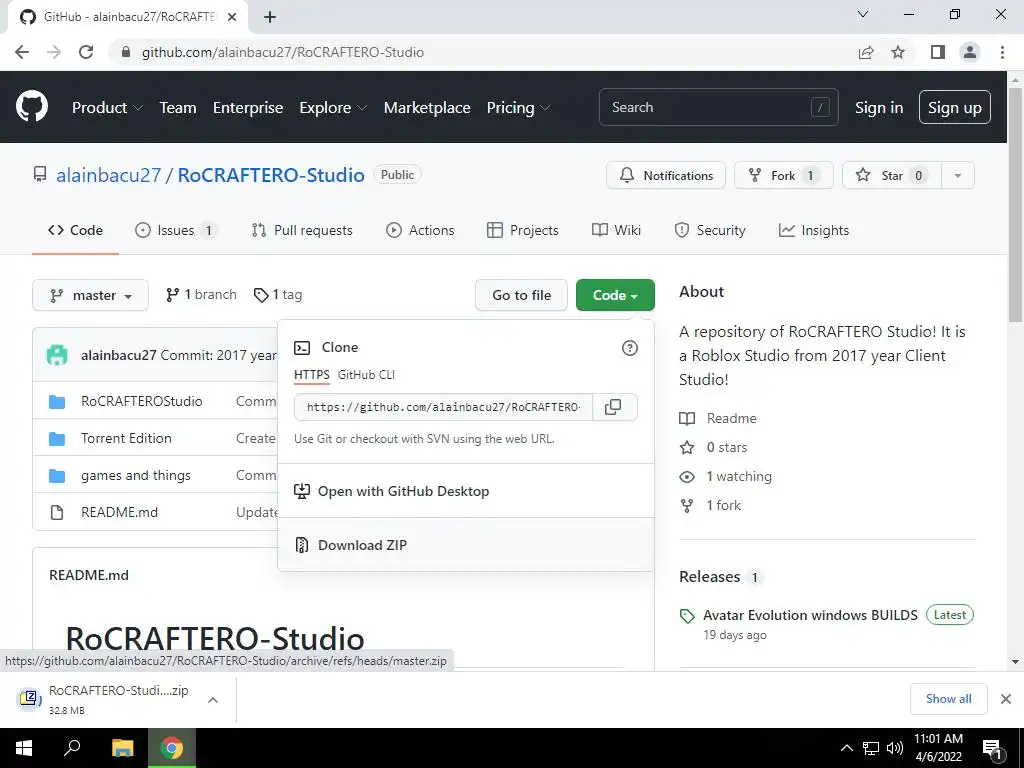
Task: Switch to the Pull requests tab
Action: [302, 230]
